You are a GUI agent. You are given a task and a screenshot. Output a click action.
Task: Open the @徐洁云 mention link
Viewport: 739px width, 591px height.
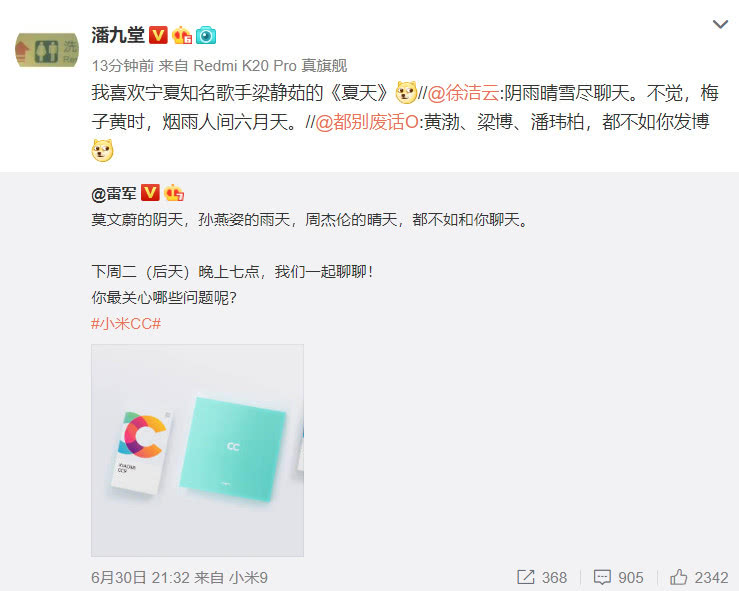point(463,93)
